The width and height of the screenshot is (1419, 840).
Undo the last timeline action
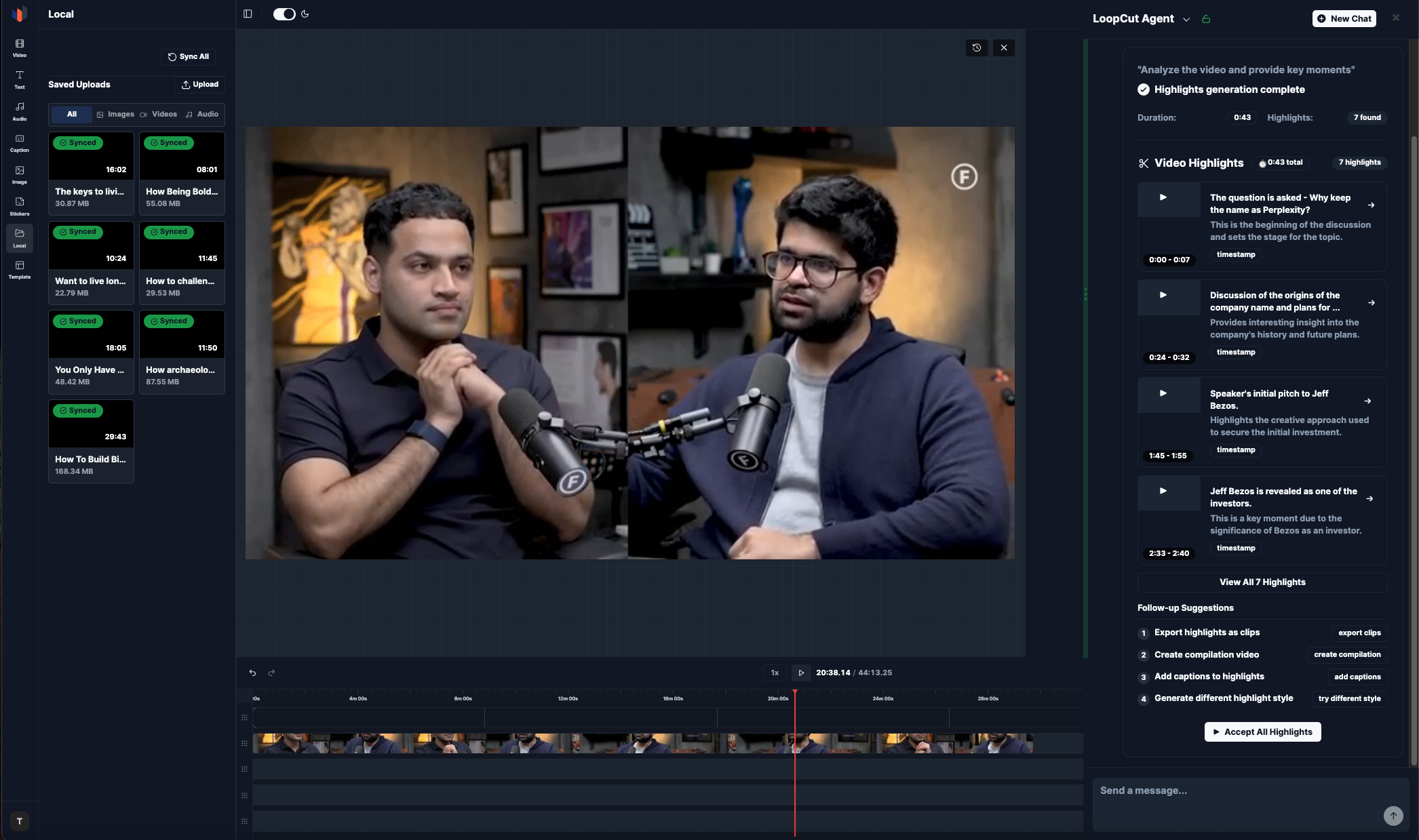(x=252, y=673)
